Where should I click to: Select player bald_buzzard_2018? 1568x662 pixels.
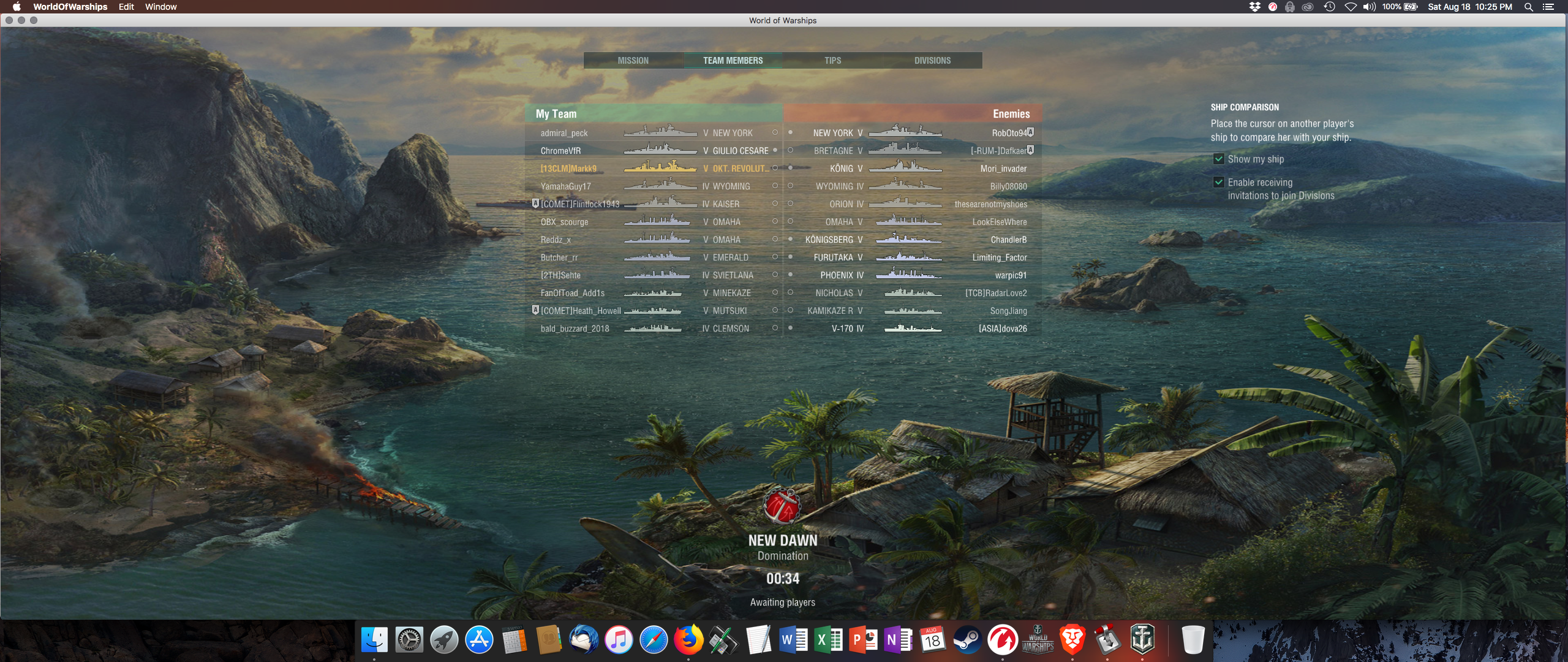point(575,329)
